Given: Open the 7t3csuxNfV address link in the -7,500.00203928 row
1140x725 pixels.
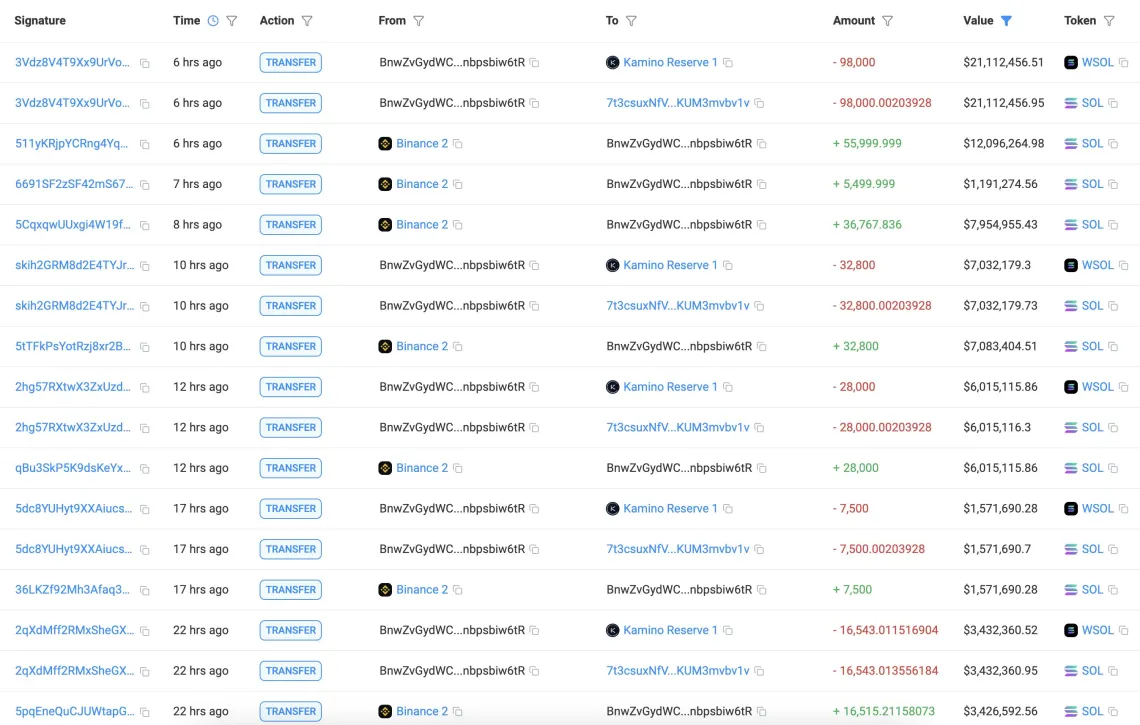Looking at the screenshot, I should coord(677,549).
